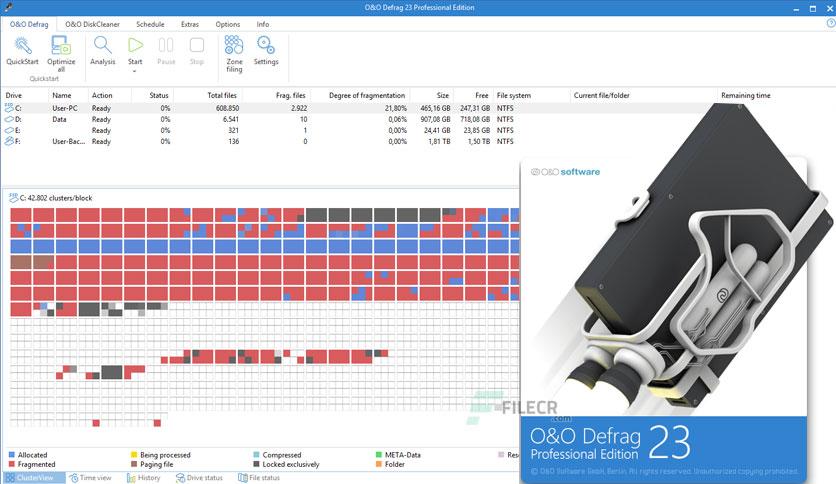
Task: Click the green META-Data swatch
Action: (379, 455)
